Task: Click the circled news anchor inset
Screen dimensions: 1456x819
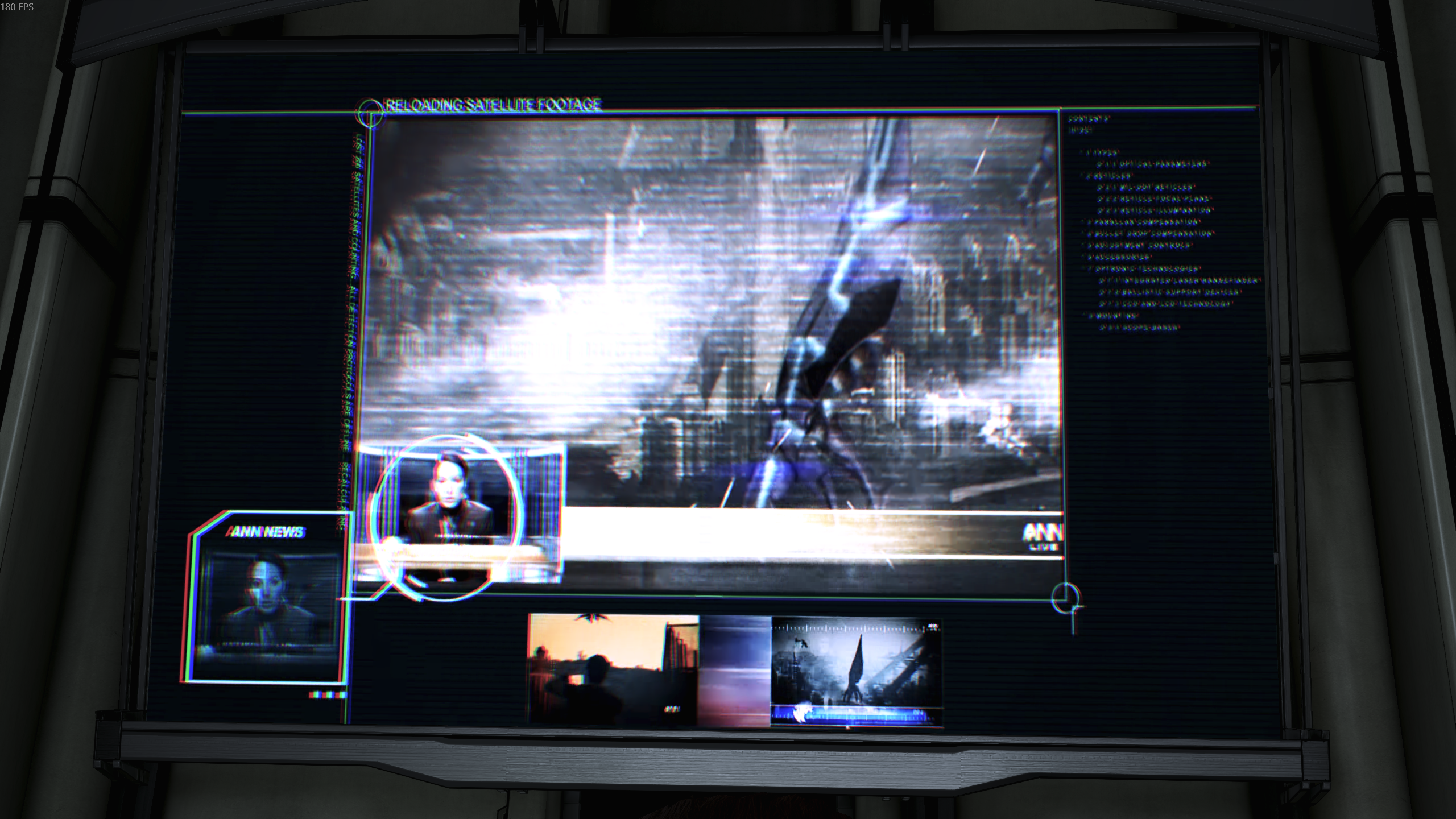Action: 446,517
